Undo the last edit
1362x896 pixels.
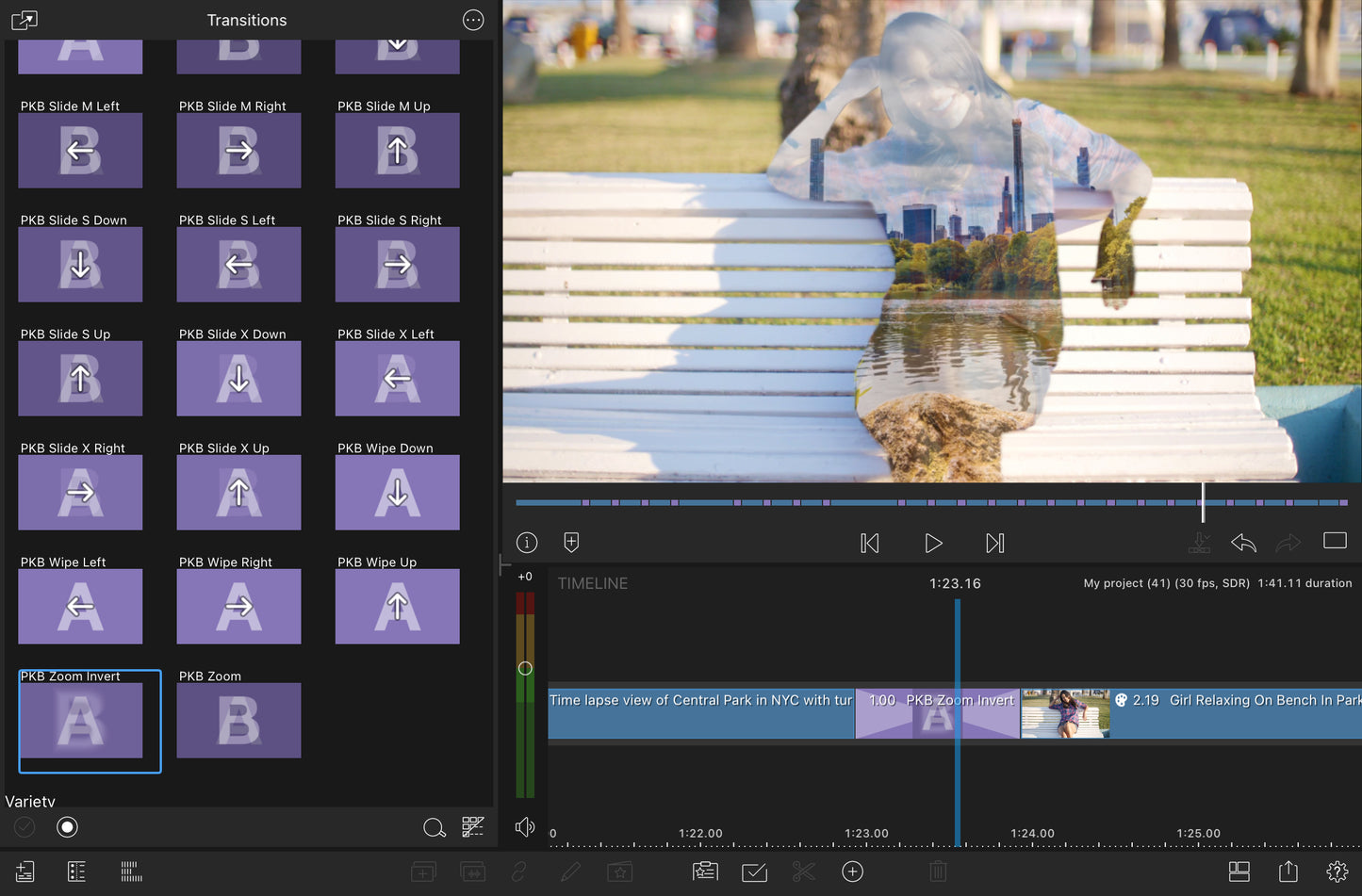[x=1243, y=543]
